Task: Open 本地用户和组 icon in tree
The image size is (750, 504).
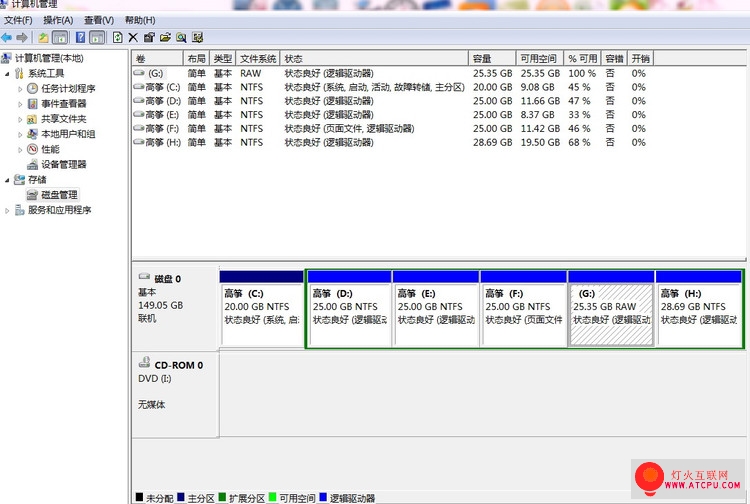Action: point(33,134)
